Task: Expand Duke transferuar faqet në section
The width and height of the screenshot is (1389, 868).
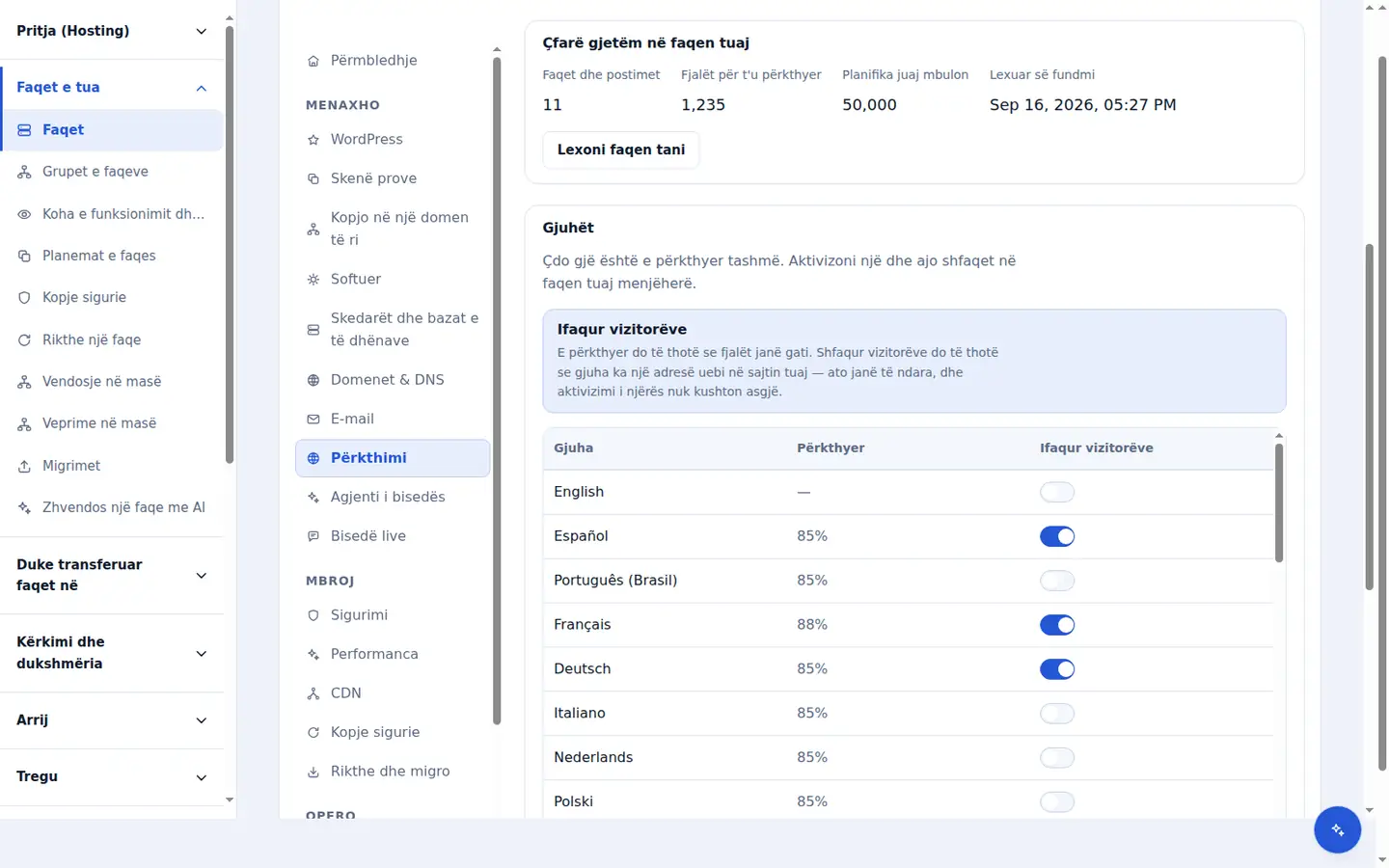Action: 112,575
